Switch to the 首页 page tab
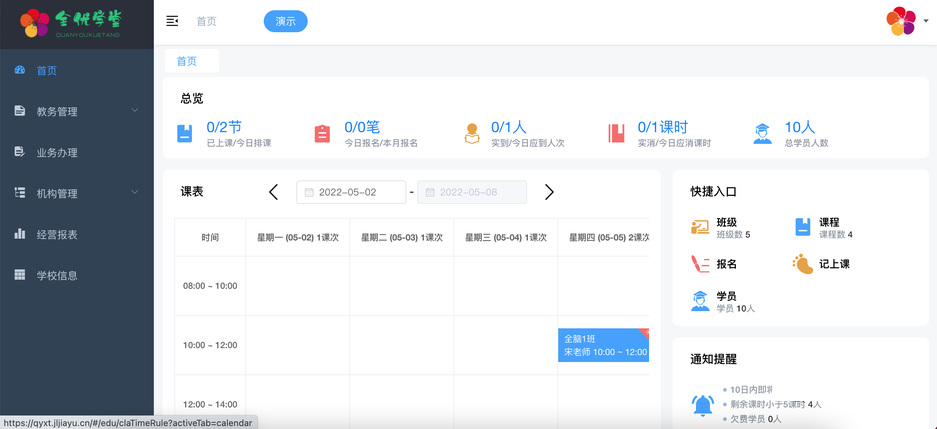The width and height of the screenshot is (937, 429). pyautogui.click(x=187, y=62)
